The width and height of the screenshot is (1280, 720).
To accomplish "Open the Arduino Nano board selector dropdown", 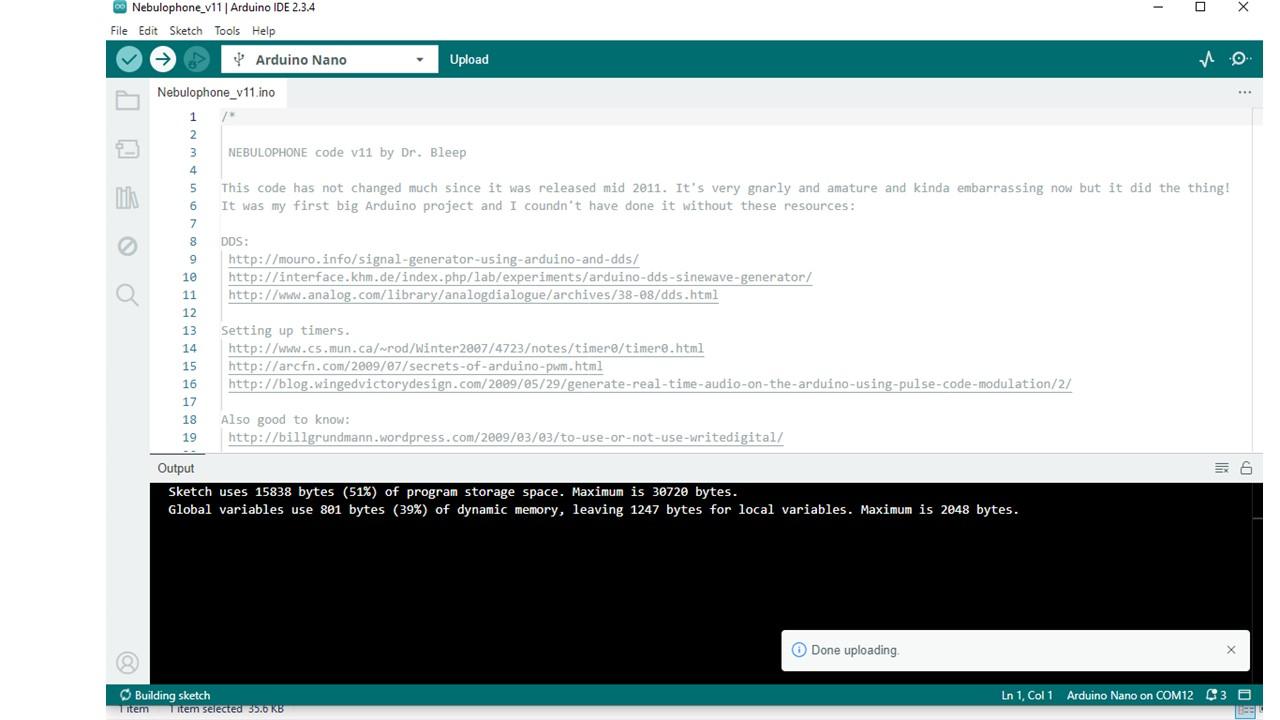I will pyautogui.click(x=329, y=59).
